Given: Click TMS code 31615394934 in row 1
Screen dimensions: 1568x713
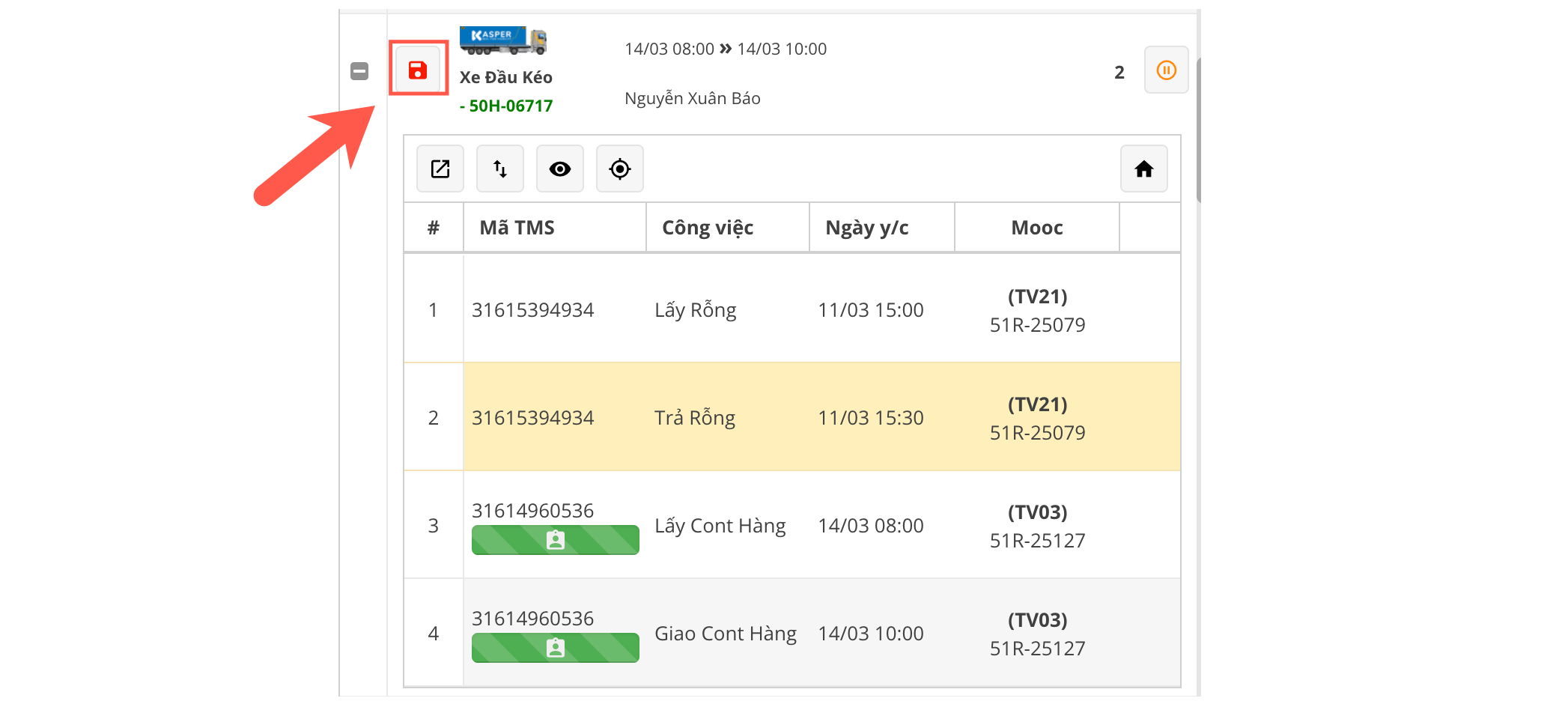Looking at the screenshot, I should [x=532, y=310].
